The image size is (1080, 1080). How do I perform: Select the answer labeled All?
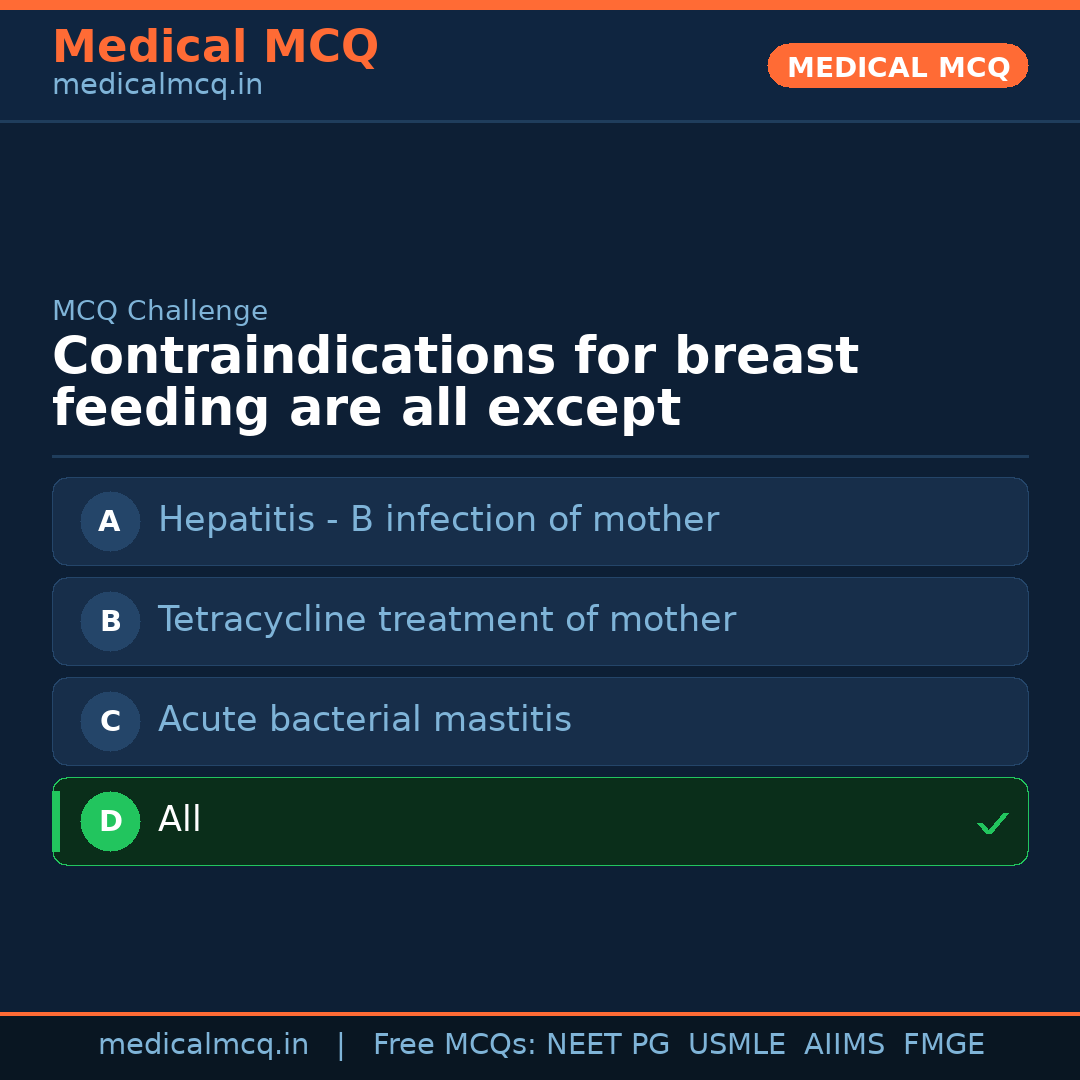(180, 820)
